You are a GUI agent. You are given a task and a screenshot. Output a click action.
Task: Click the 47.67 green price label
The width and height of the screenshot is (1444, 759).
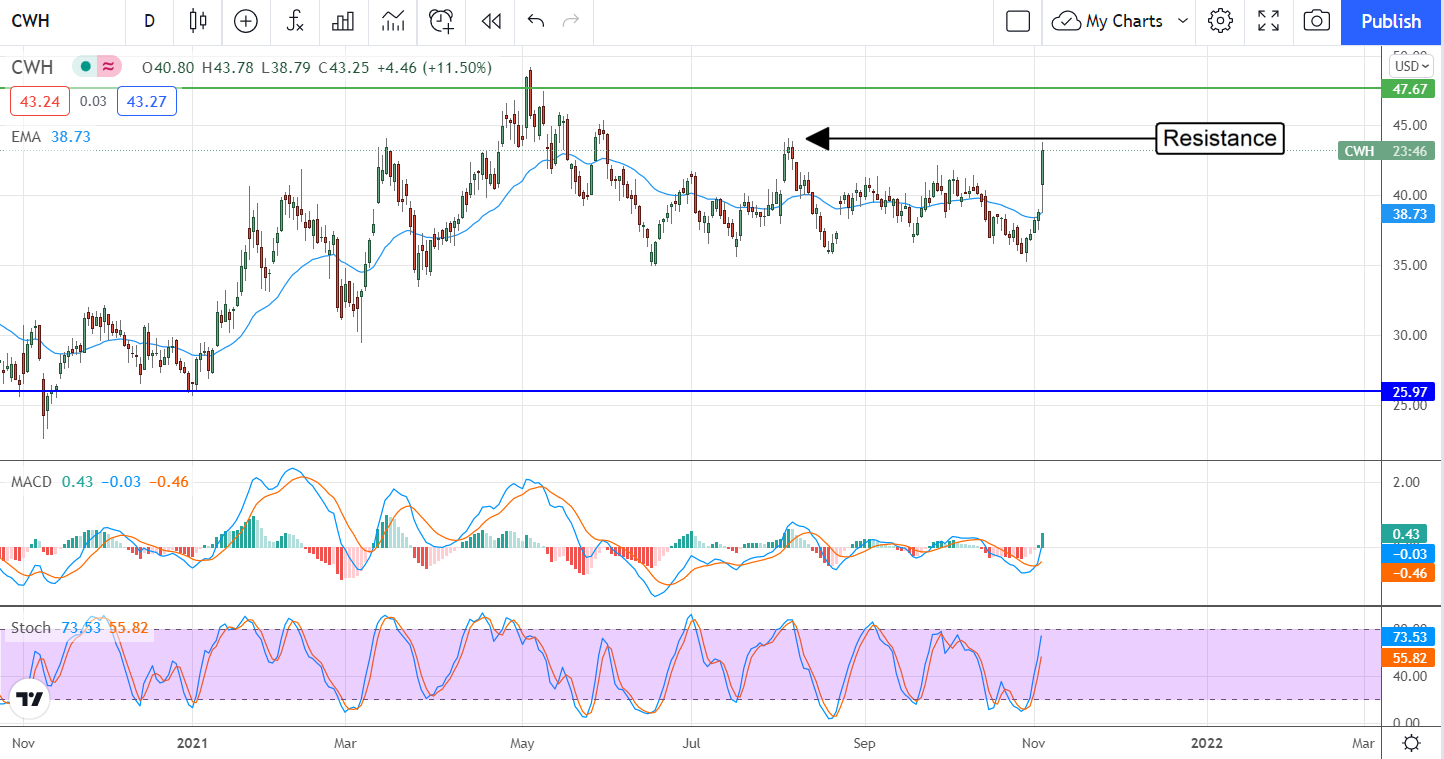1409,89
